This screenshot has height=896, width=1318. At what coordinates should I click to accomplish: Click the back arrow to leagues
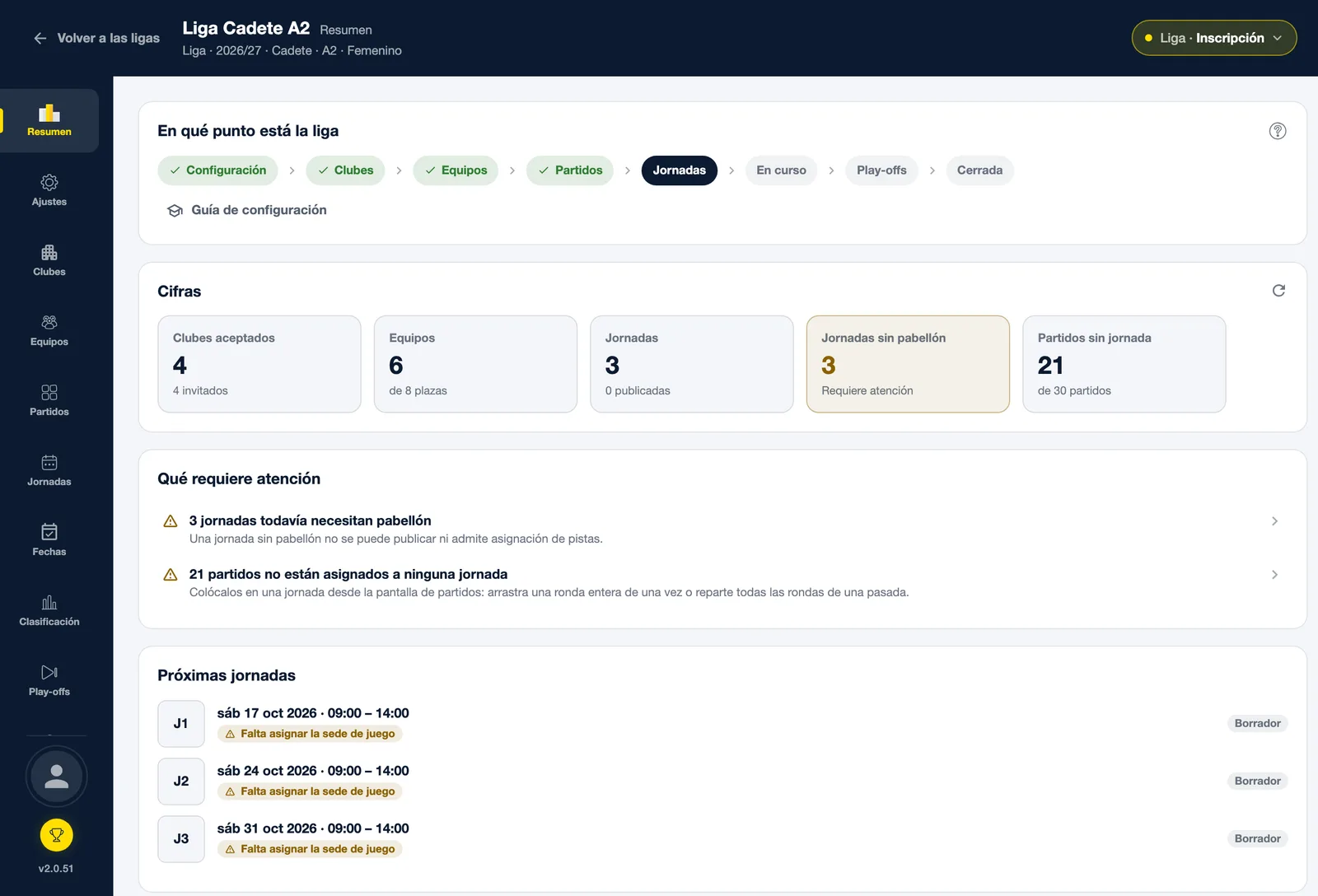tap(40, 38)
